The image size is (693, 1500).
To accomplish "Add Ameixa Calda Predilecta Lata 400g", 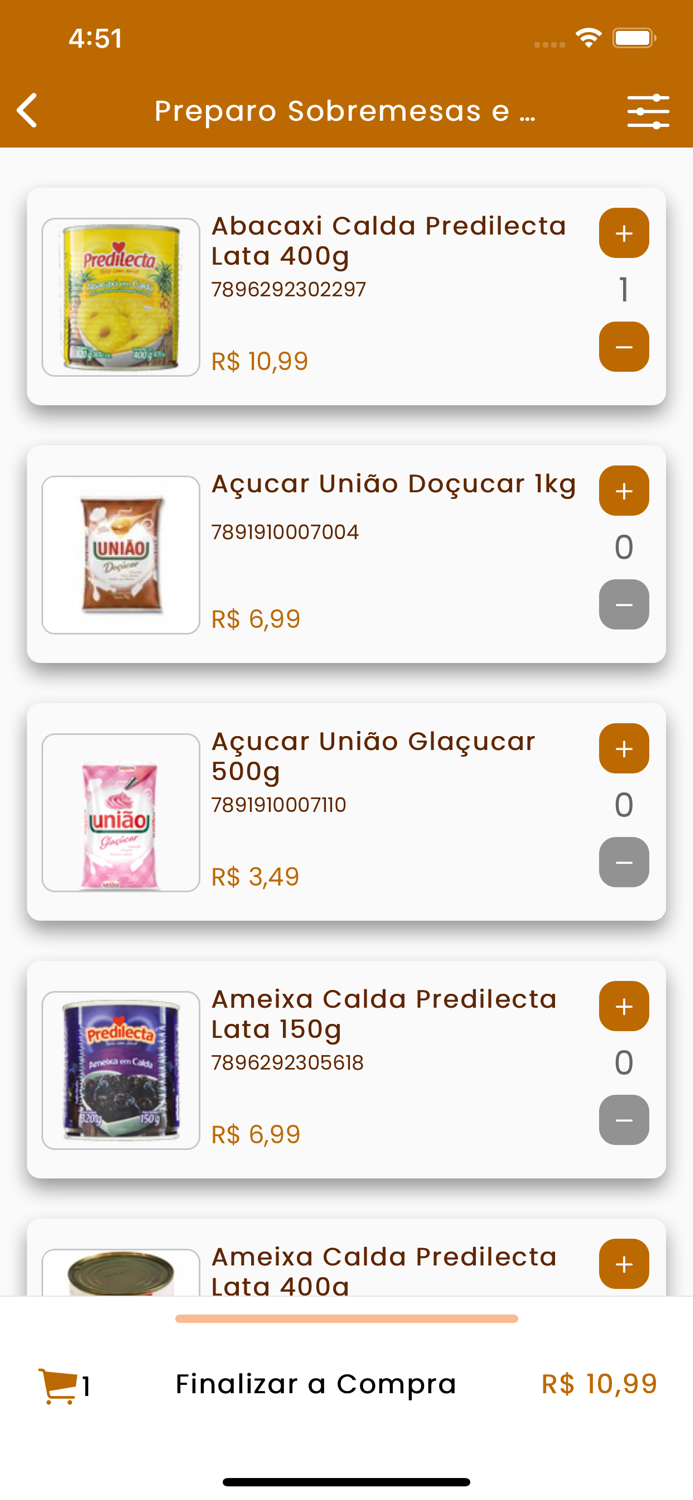I will point(624,1264).
